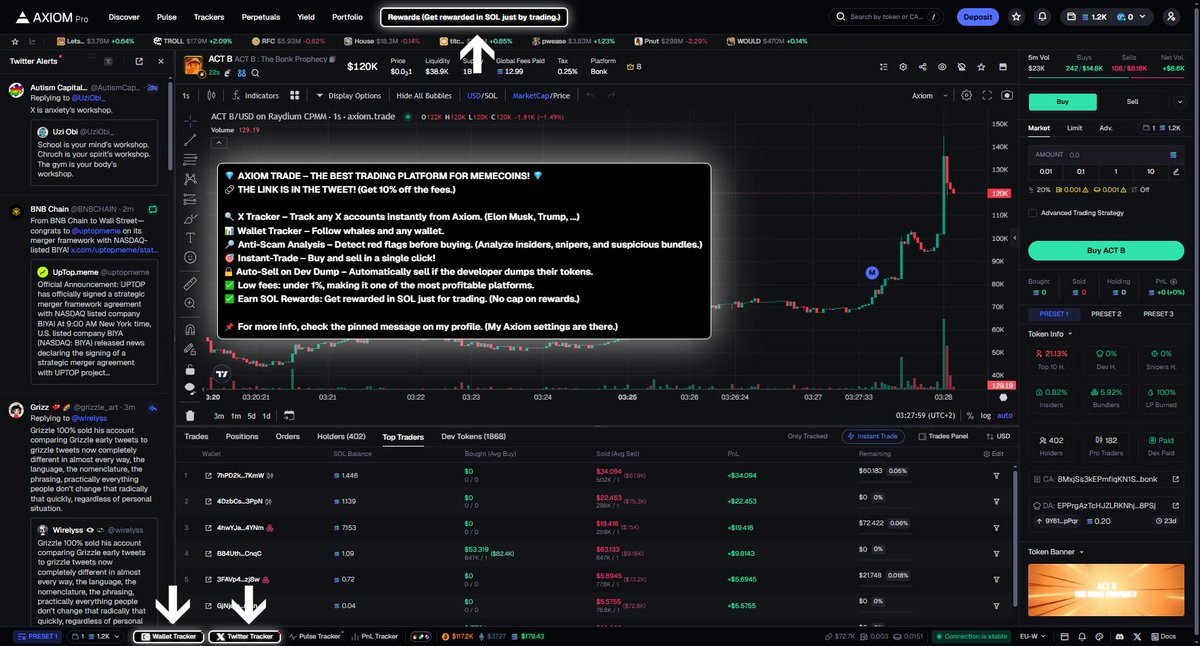Screen dimensions: 1200x646
Task: Open notifications bell in top bar
Action: [1043, 17]
